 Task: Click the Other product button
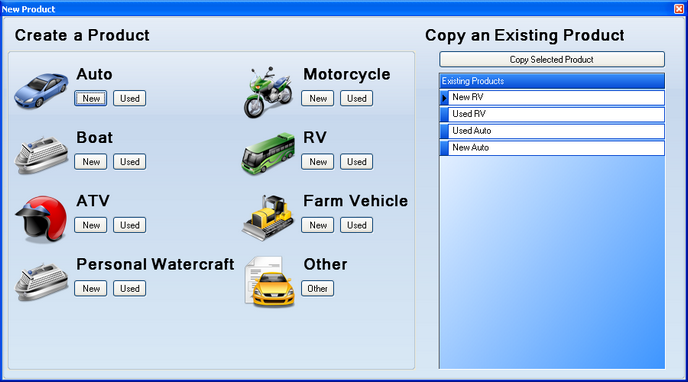[x=318, y=289]
